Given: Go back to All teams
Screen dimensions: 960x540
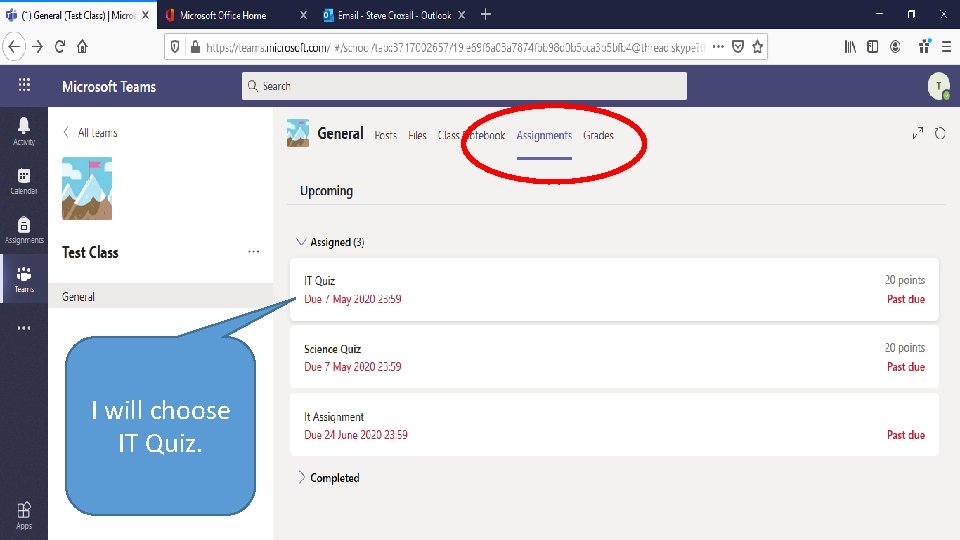Looking at the screenshot, I should point(91,132).
